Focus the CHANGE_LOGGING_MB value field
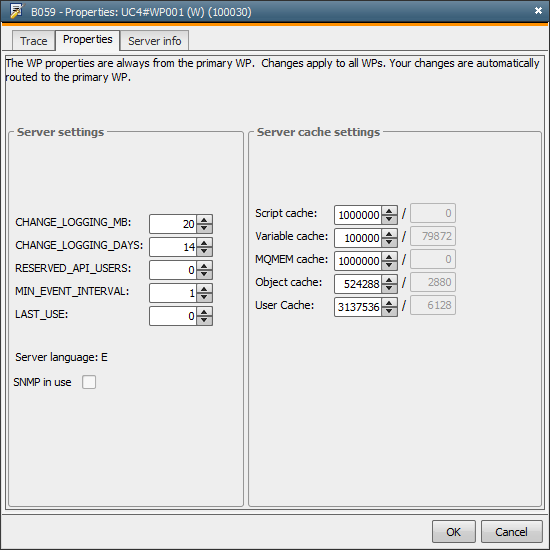The height and width of the screenshot is (550, 550). coord(173,224)
